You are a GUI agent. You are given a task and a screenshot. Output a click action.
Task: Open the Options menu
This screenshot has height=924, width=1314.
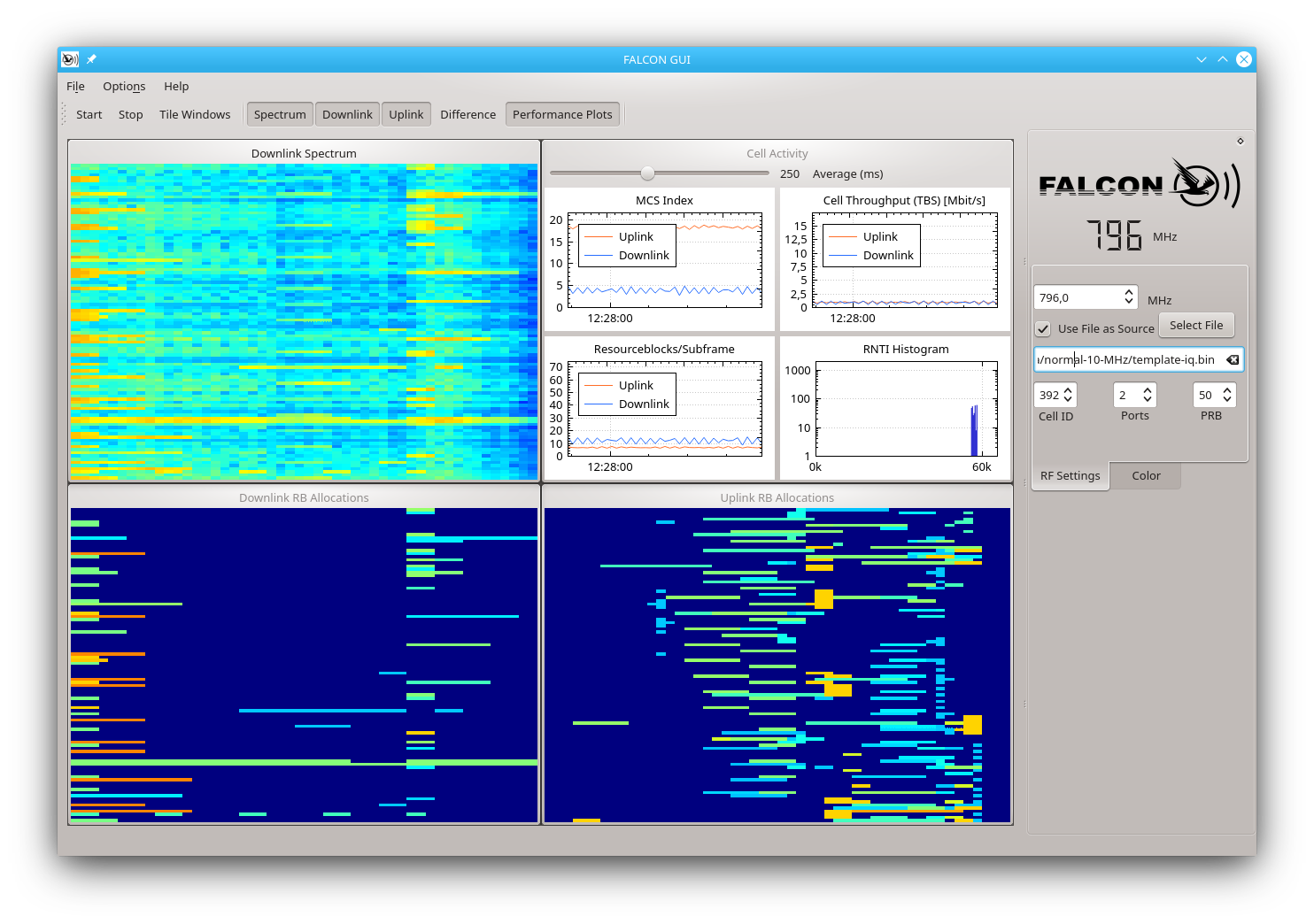pyautogui.click(x=124, y=86)
